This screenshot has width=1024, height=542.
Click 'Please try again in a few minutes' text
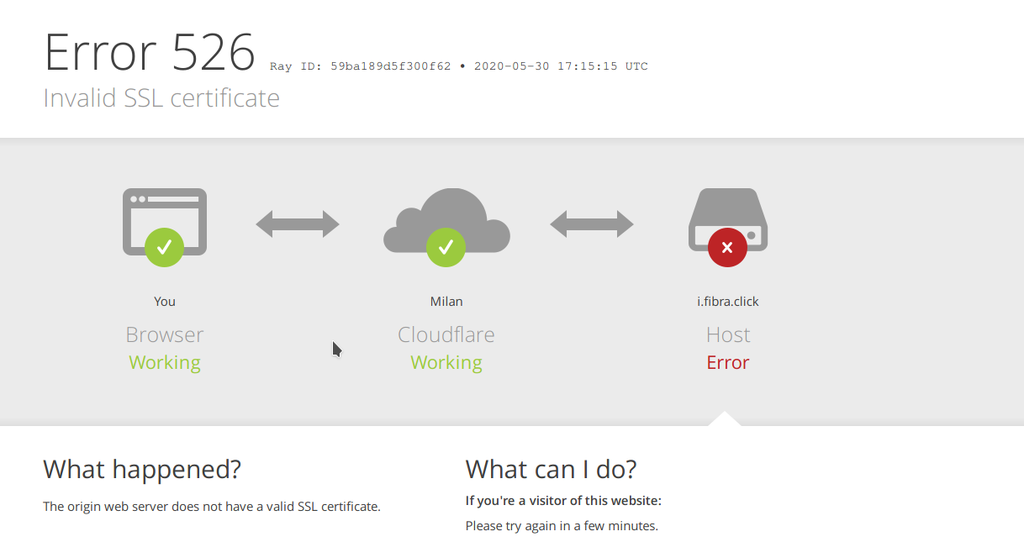pos(562,526)
